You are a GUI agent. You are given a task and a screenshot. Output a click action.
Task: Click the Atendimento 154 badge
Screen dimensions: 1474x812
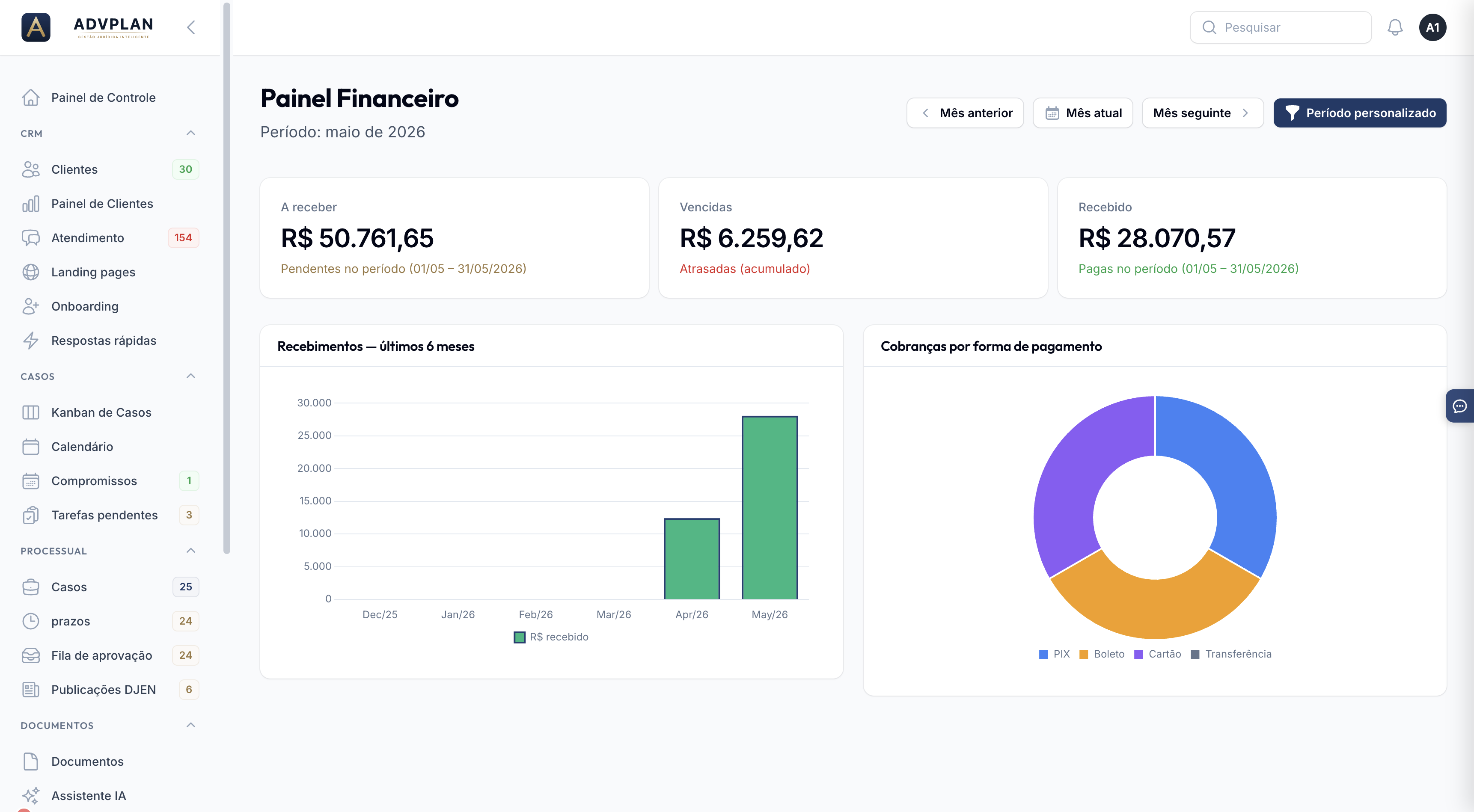coord(183,238)
